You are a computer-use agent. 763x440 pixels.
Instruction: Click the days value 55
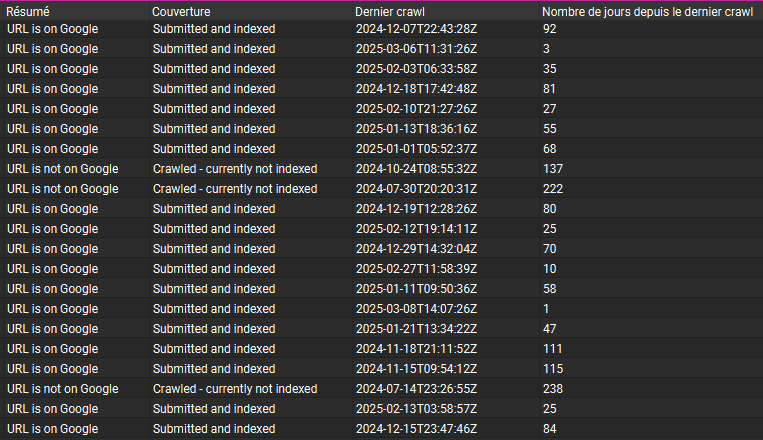(x=550, y=128)
